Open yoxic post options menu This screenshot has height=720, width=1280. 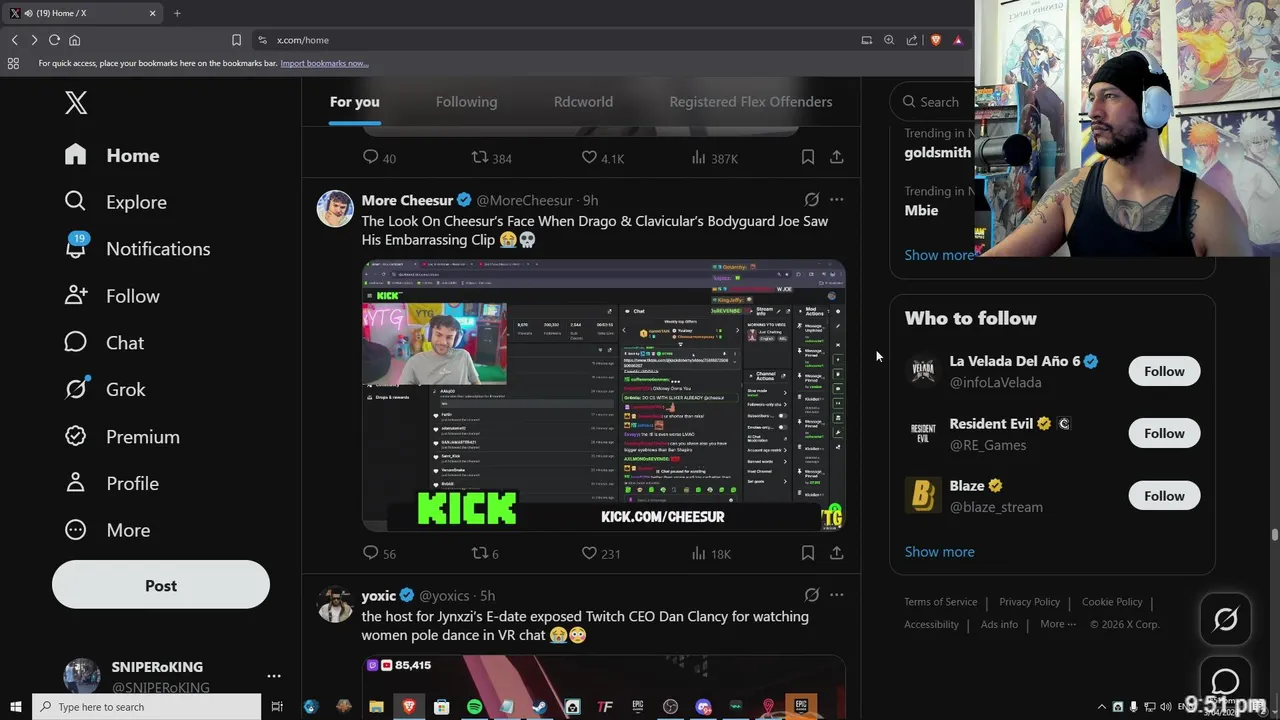coord(837,595)
